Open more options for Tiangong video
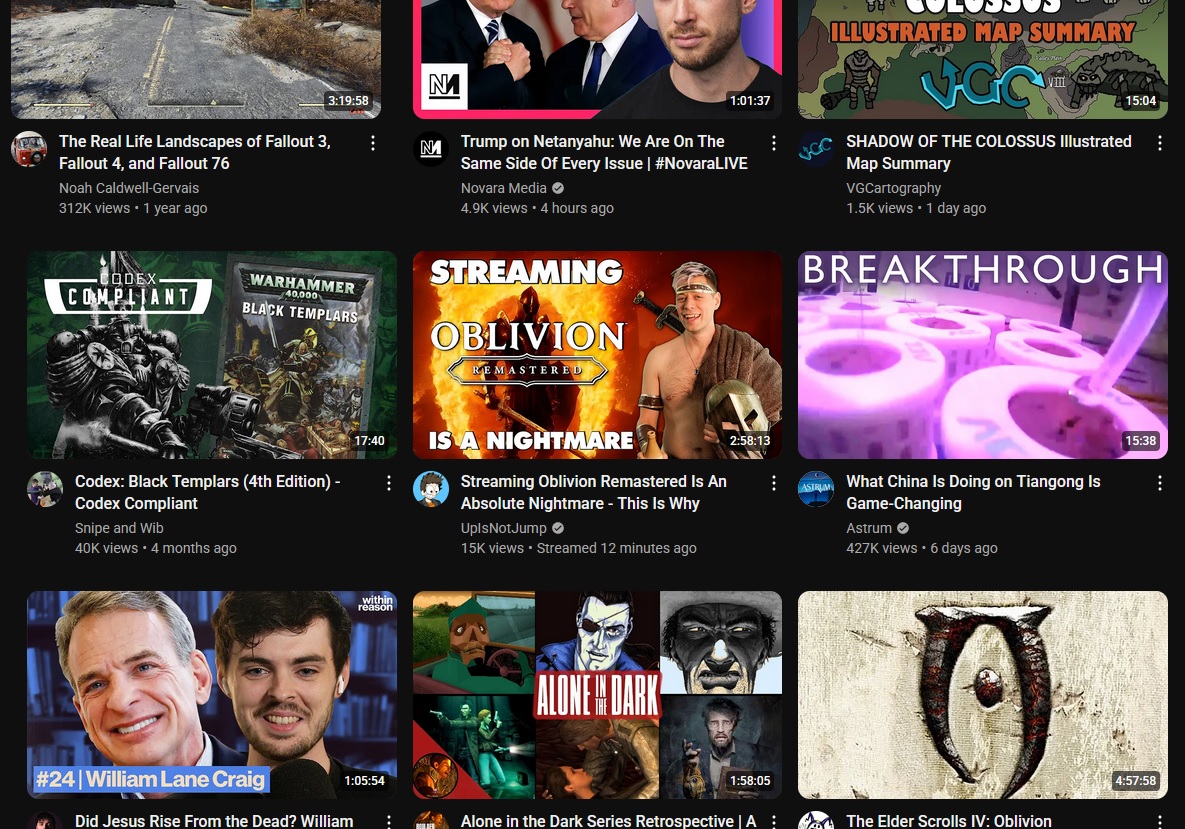 (x=1159, y=483)
